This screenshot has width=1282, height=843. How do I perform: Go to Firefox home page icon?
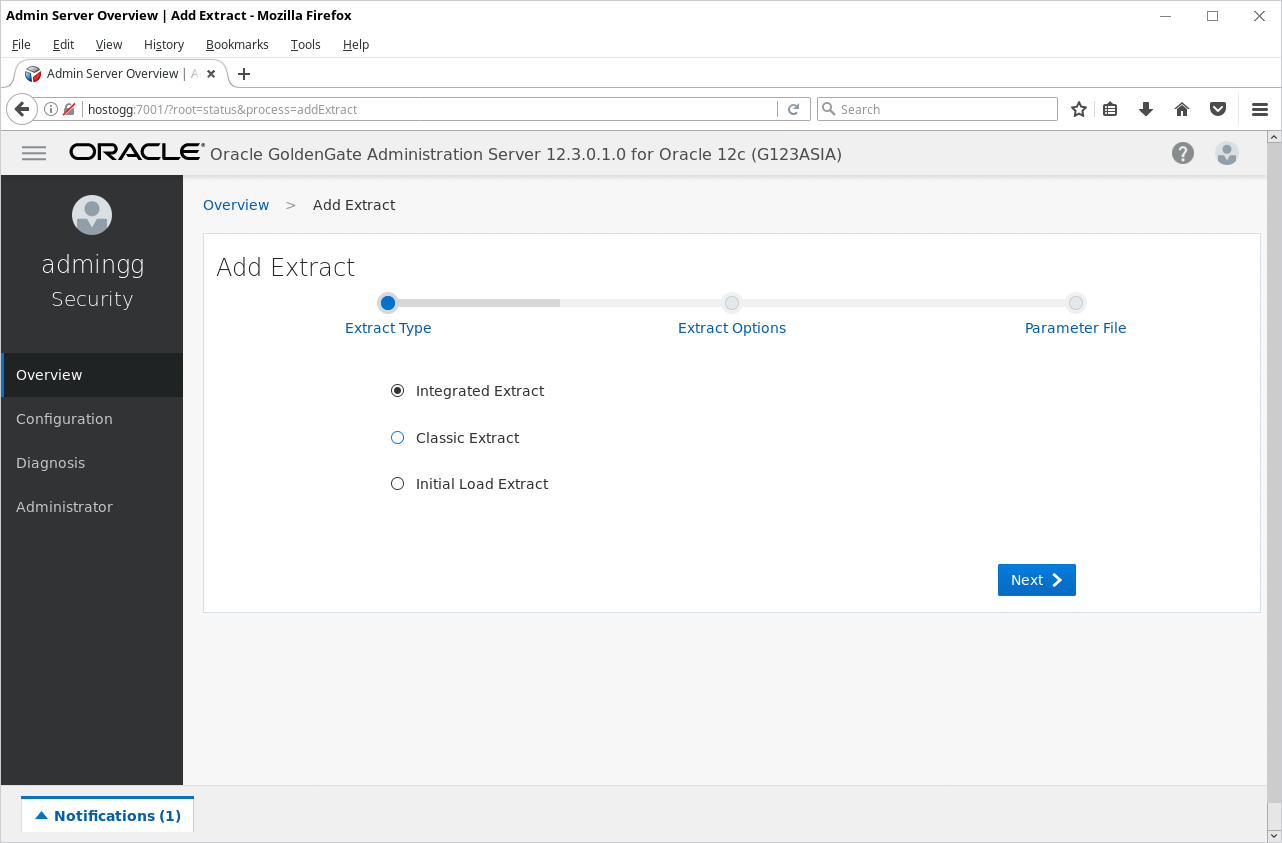click(x=1182, y=109)
